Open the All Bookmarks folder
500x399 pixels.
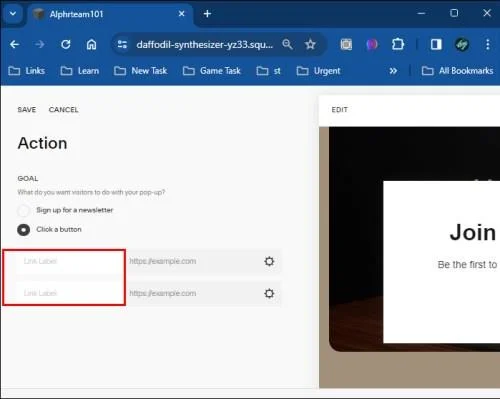457,71
